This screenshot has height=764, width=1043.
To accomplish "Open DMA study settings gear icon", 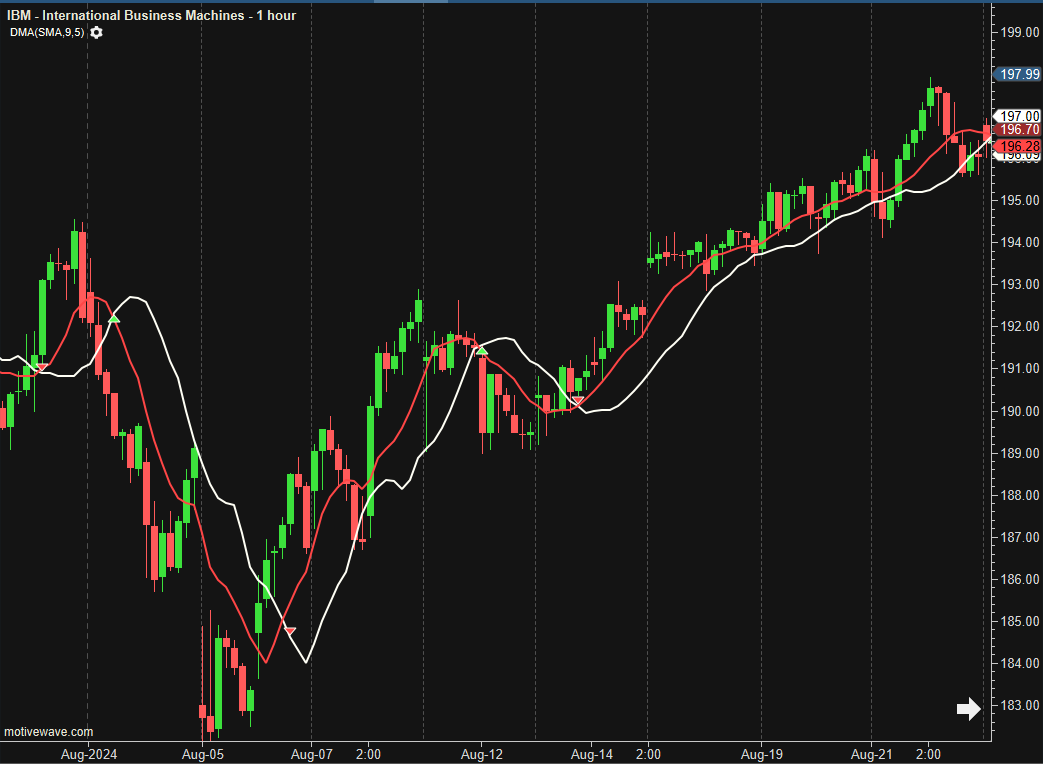I will pos(96,32).
